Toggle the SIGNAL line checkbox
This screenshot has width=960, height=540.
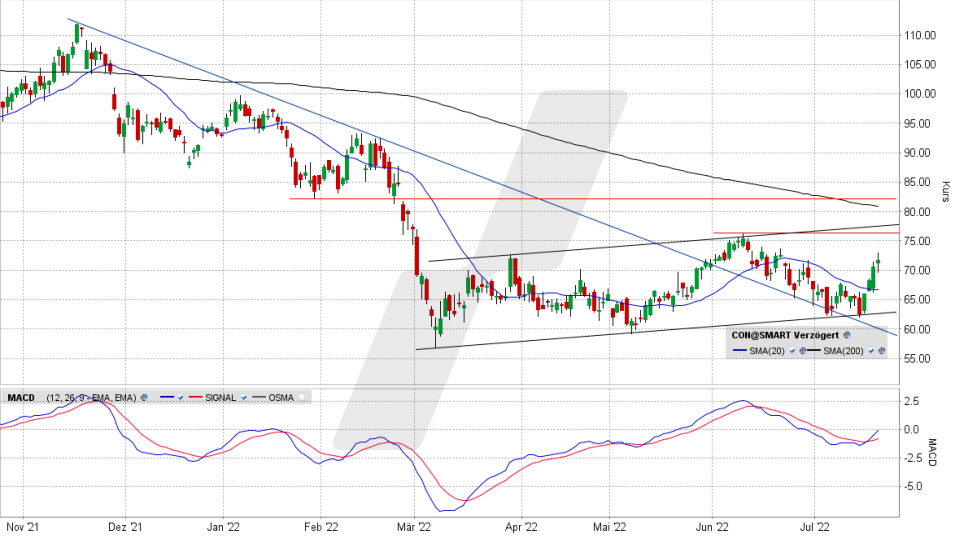(244, 397)
